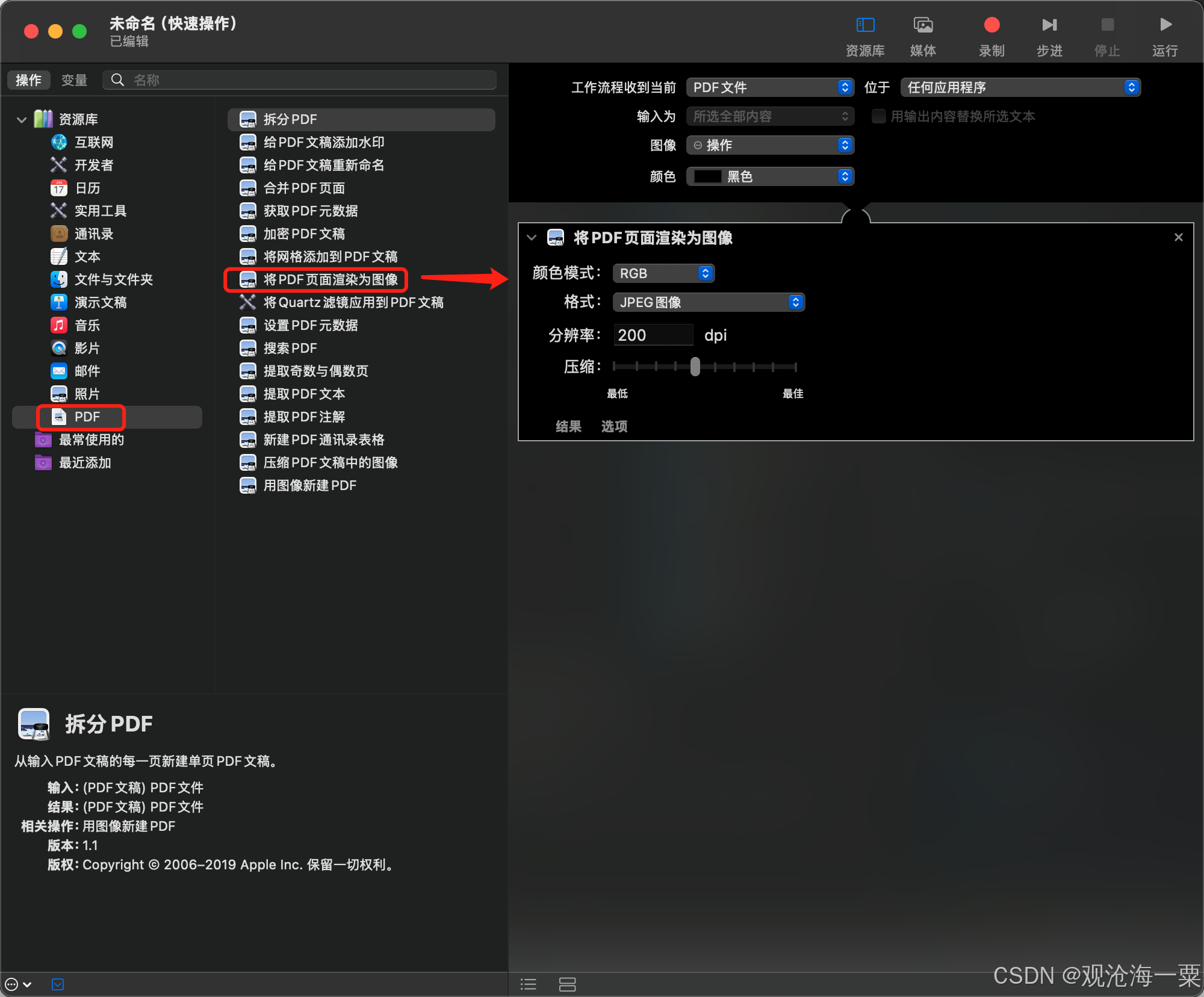
Task: Toggle the action description panel button
Action: (x=58, y=984)
